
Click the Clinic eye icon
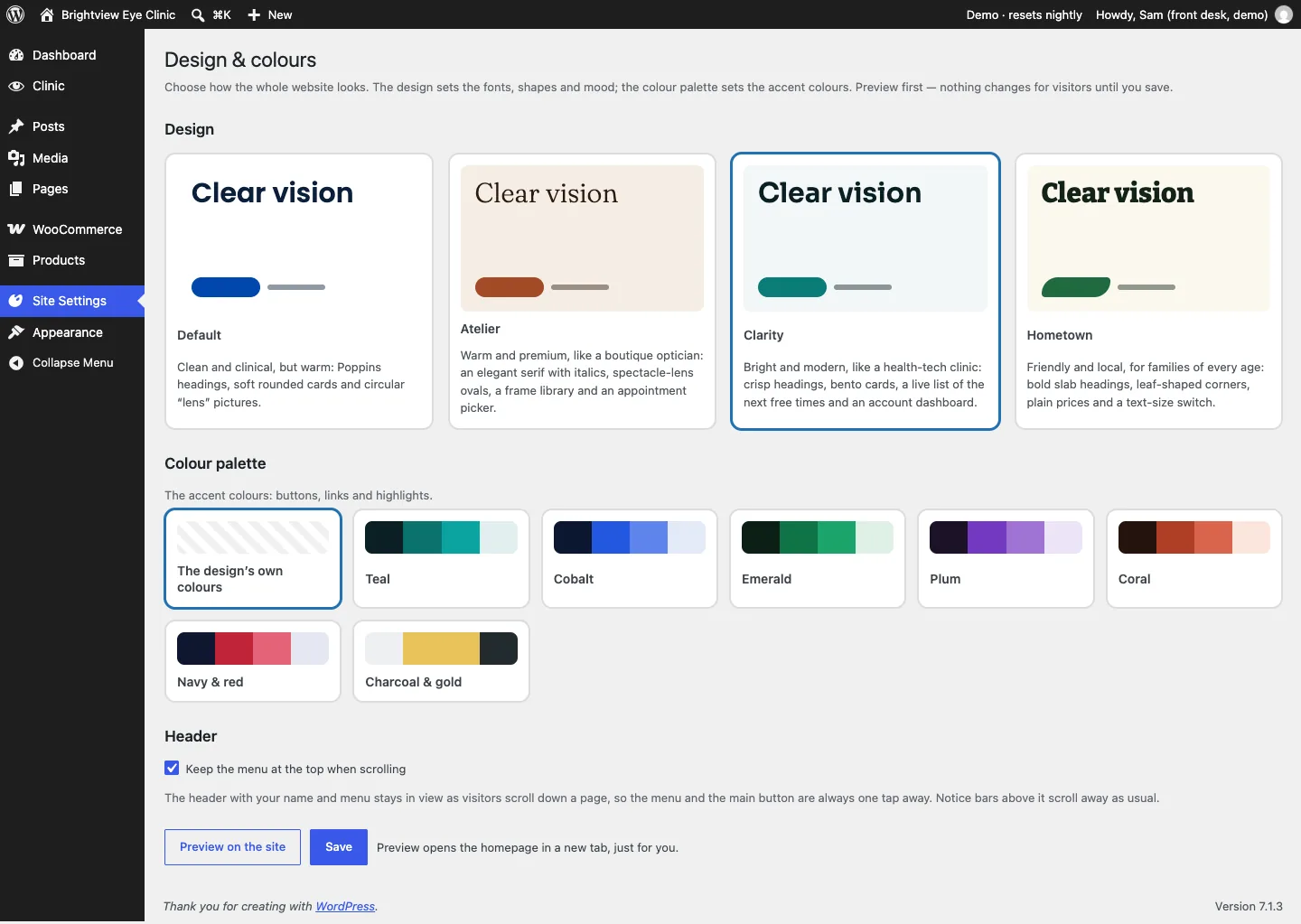16,86
